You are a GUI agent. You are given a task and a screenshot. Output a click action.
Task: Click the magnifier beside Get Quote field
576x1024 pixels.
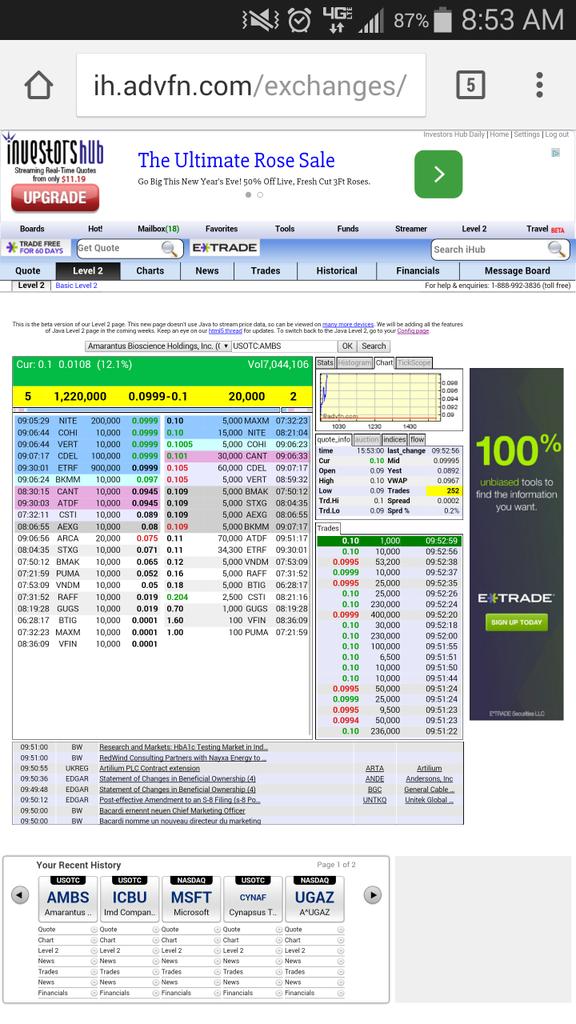tap(169, 248)
